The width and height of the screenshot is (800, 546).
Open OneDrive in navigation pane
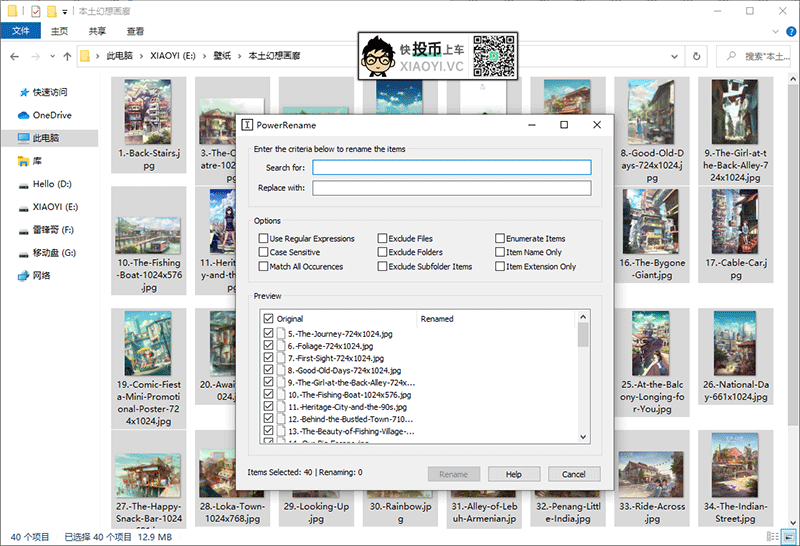click(51, 115)
